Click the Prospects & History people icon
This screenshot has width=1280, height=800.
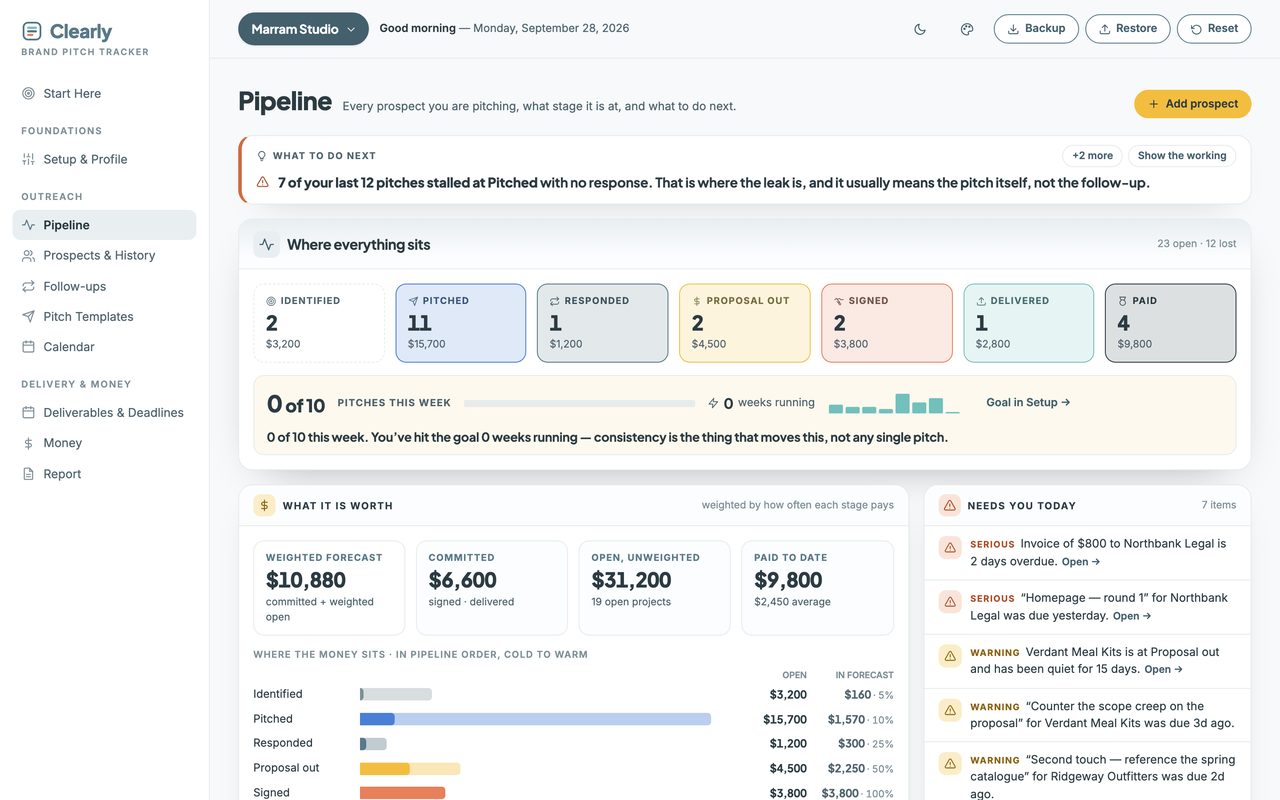pyautogui.click(x=28, y=255)
